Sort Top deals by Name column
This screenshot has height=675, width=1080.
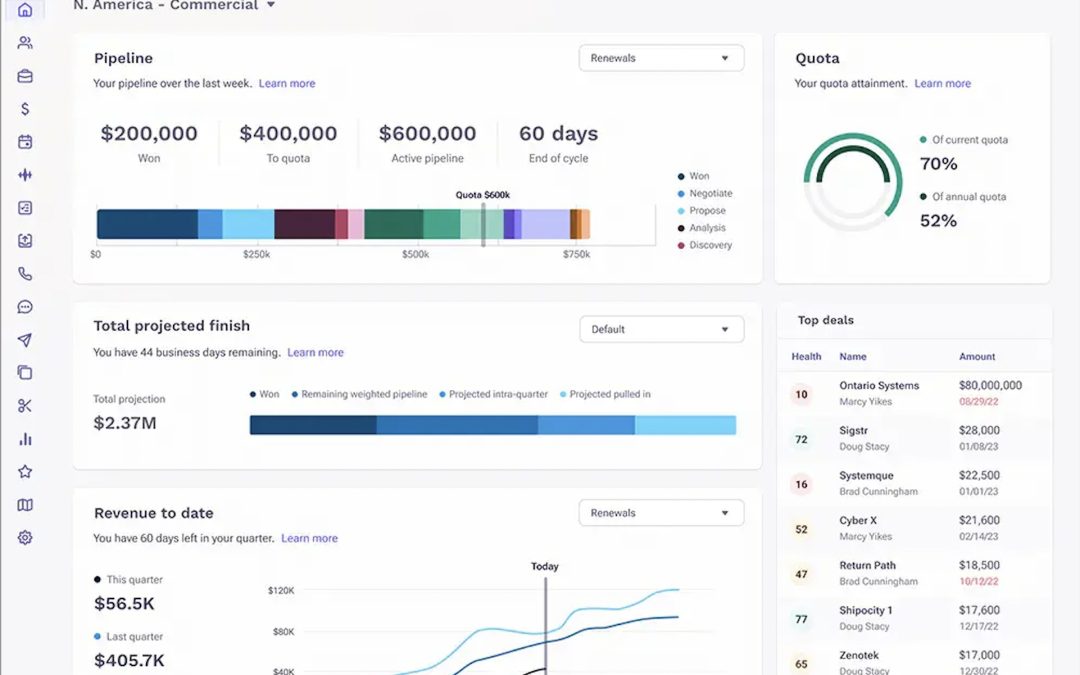pos(853,357)
